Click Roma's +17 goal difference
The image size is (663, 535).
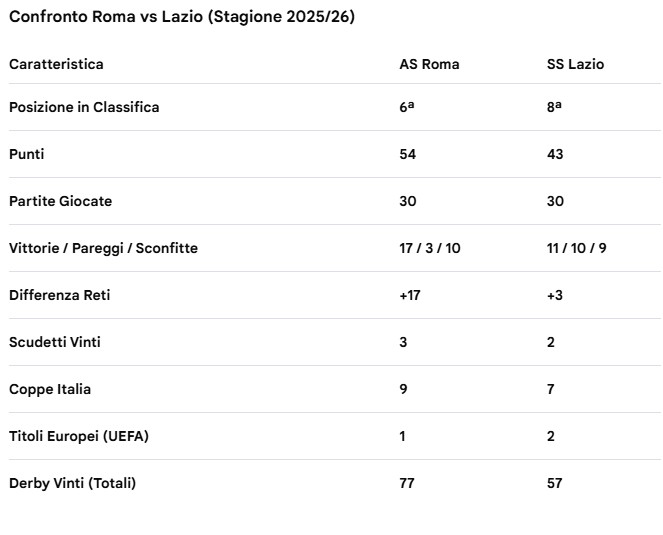click(410, 295)
